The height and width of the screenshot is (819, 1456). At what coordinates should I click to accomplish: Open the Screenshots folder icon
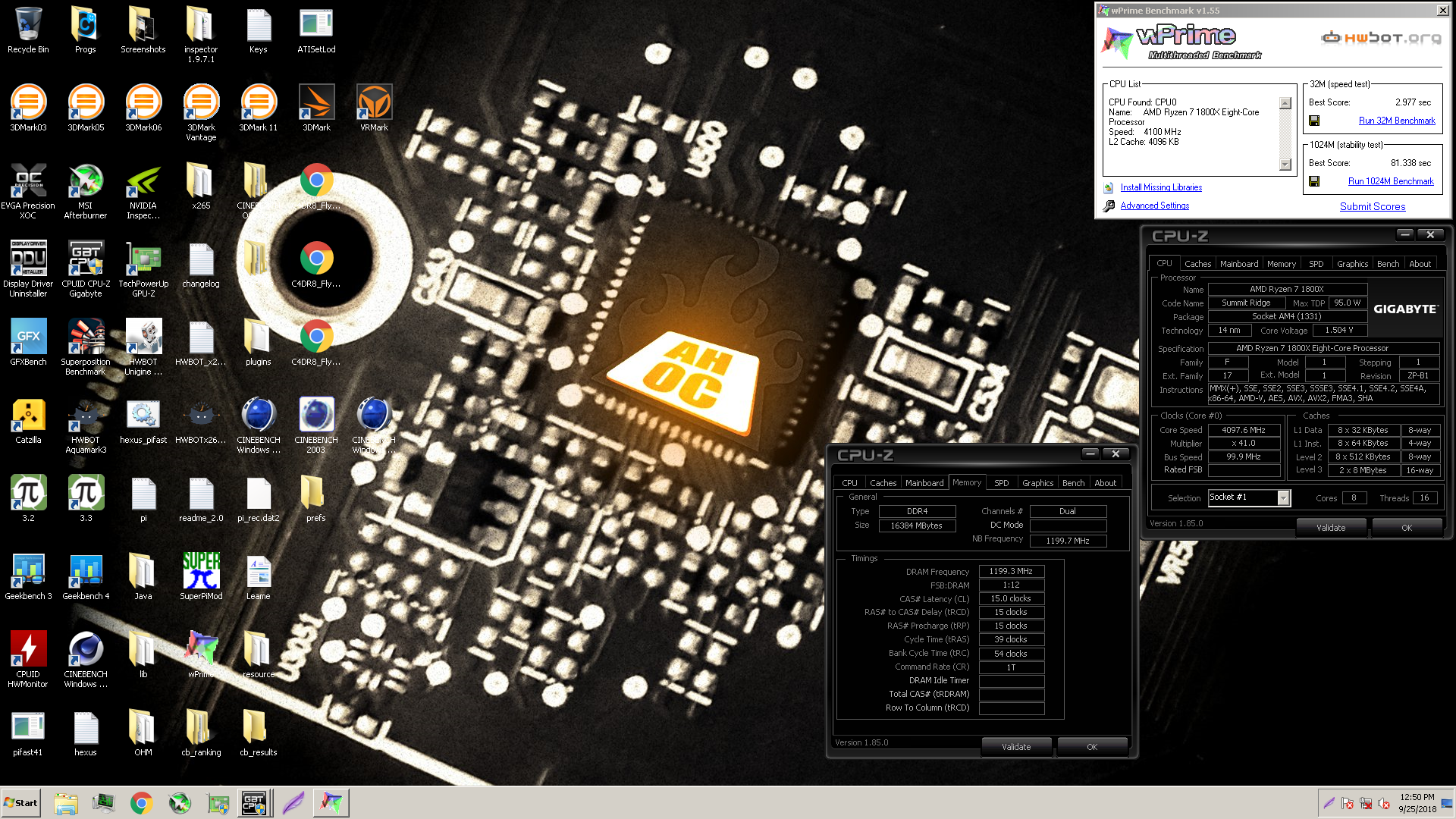[143, 30]
